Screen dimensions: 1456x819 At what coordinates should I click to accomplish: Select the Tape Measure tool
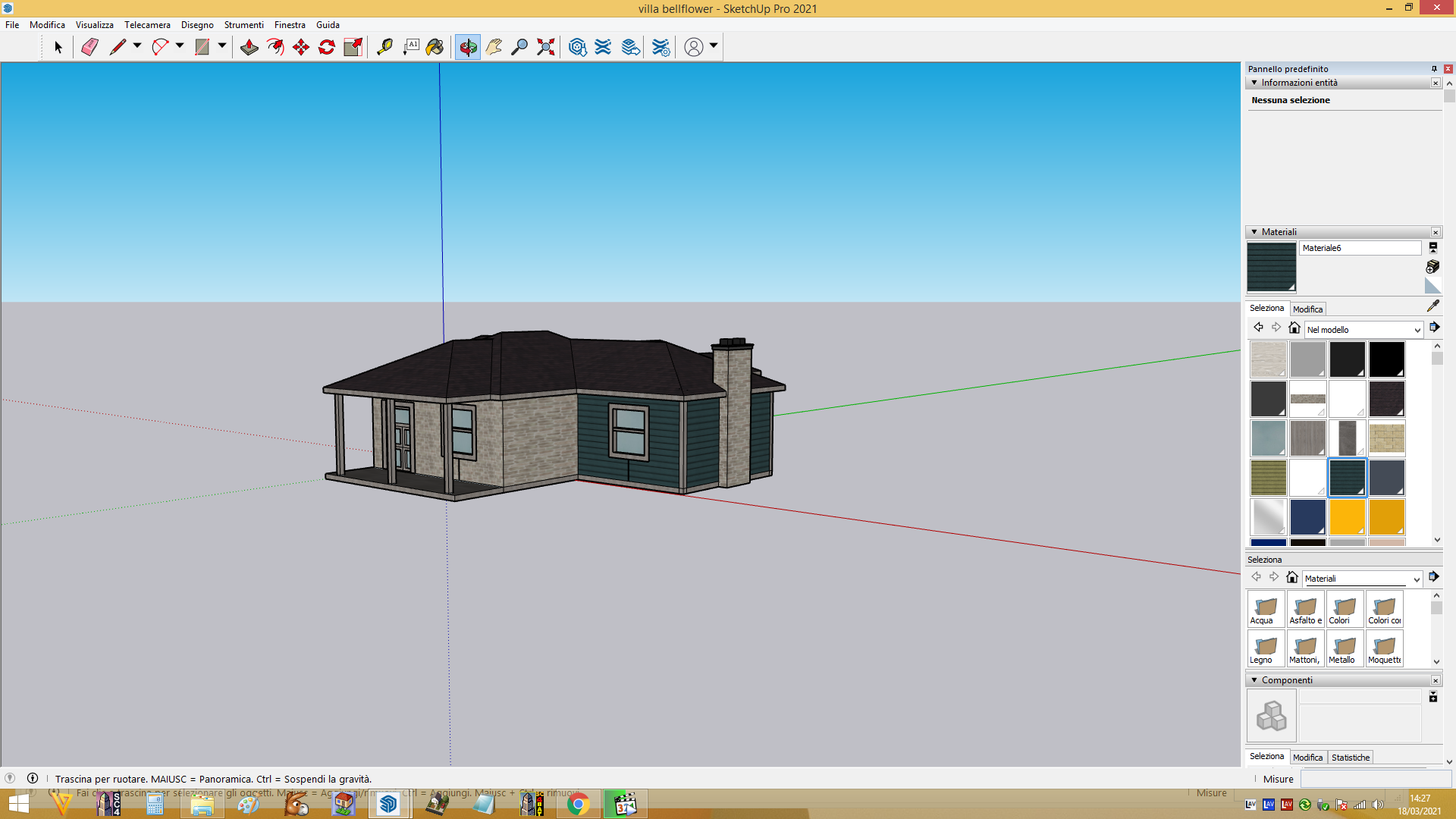[384, 47]
